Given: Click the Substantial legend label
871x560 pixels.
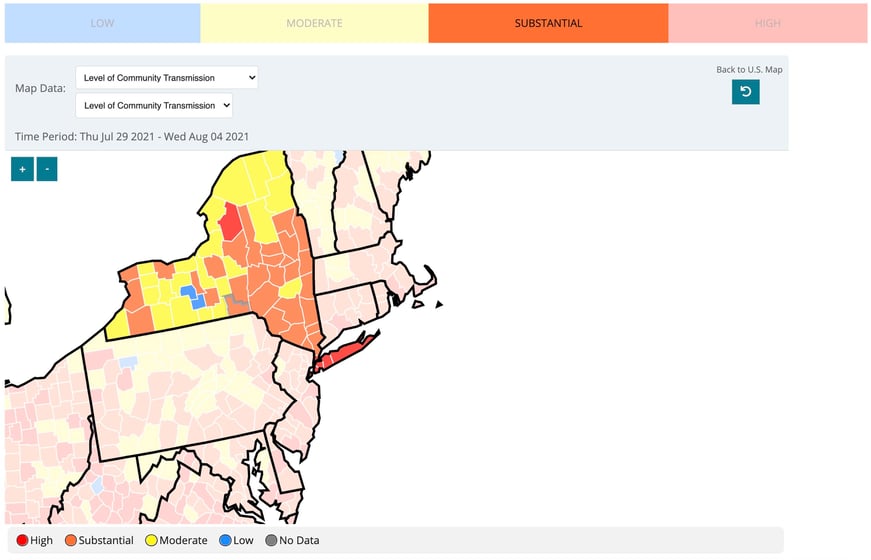Looking at the screenshot, I should (106, 540).
